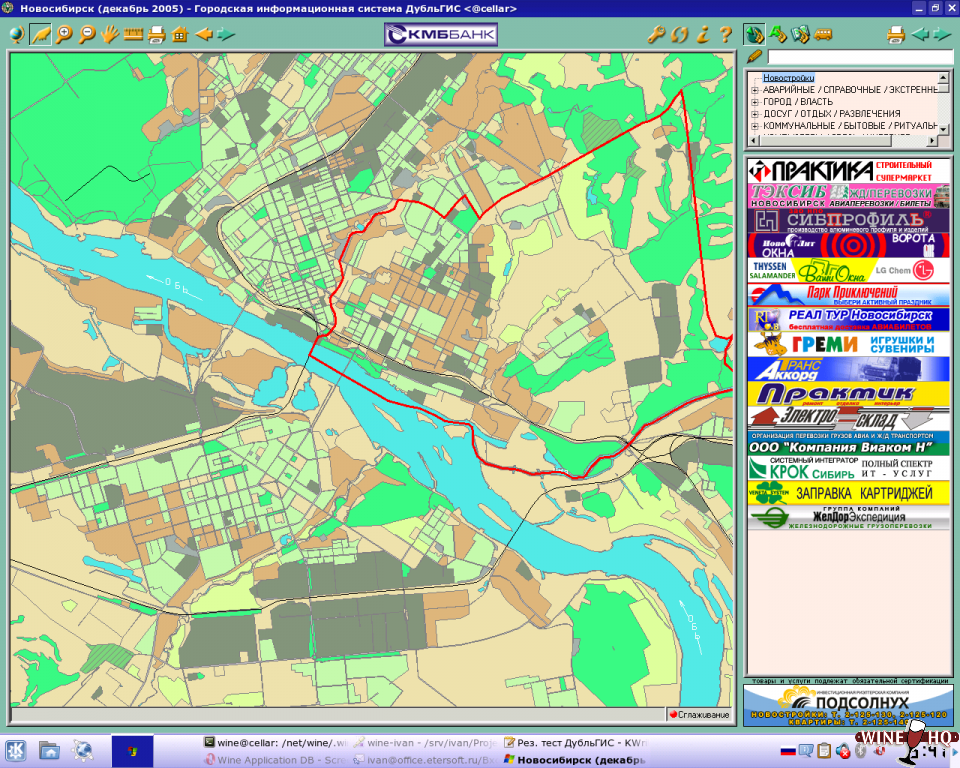Open the КМБ БАНК banner
The width and height of the screenshot is (960, 768).
(x=441, y=36)
